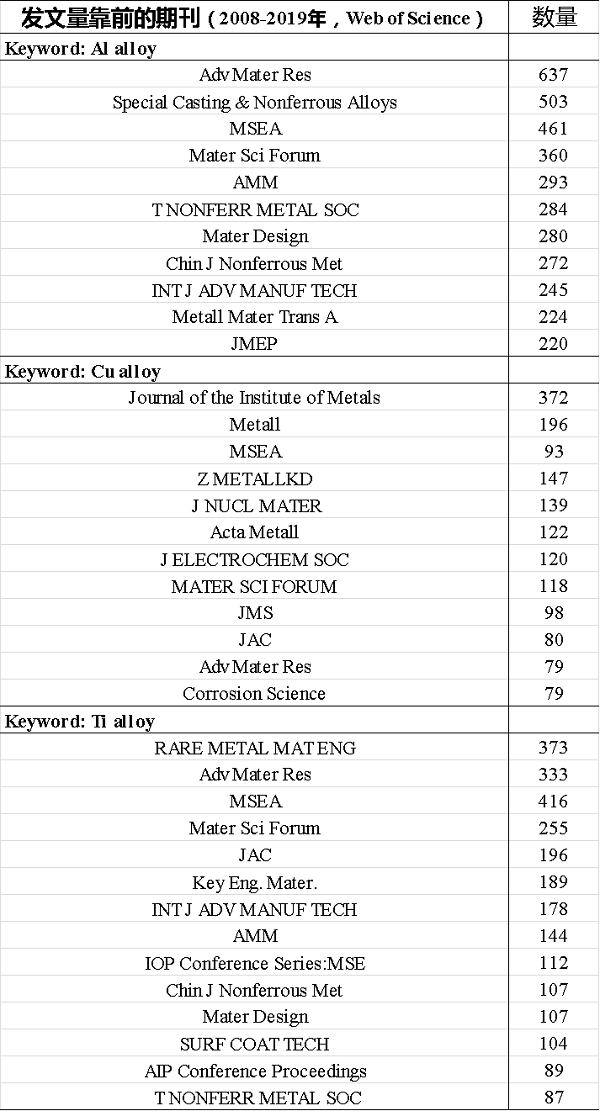The width and height of the screenshot is (600, 1111).
Task: Click the J NUCL MATER cell
Action: tap(254, 506)
